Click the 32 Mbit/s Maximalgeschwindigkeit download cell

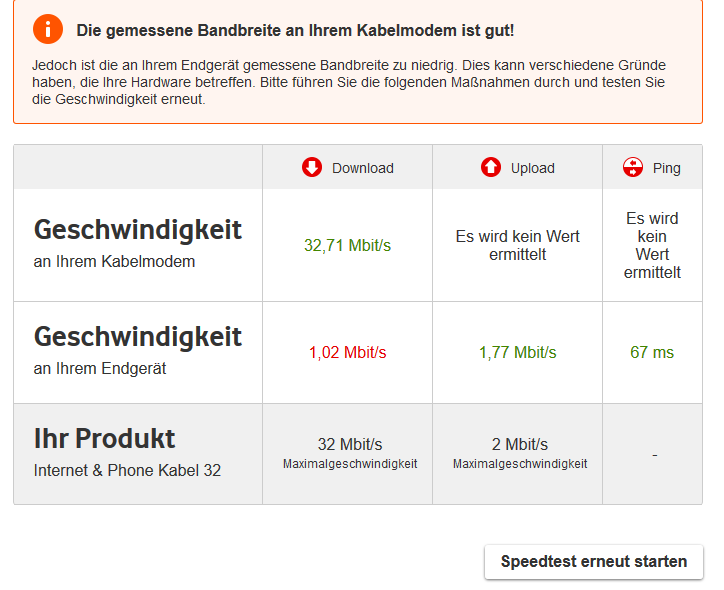pyautogui.click(x=349, y=452)
